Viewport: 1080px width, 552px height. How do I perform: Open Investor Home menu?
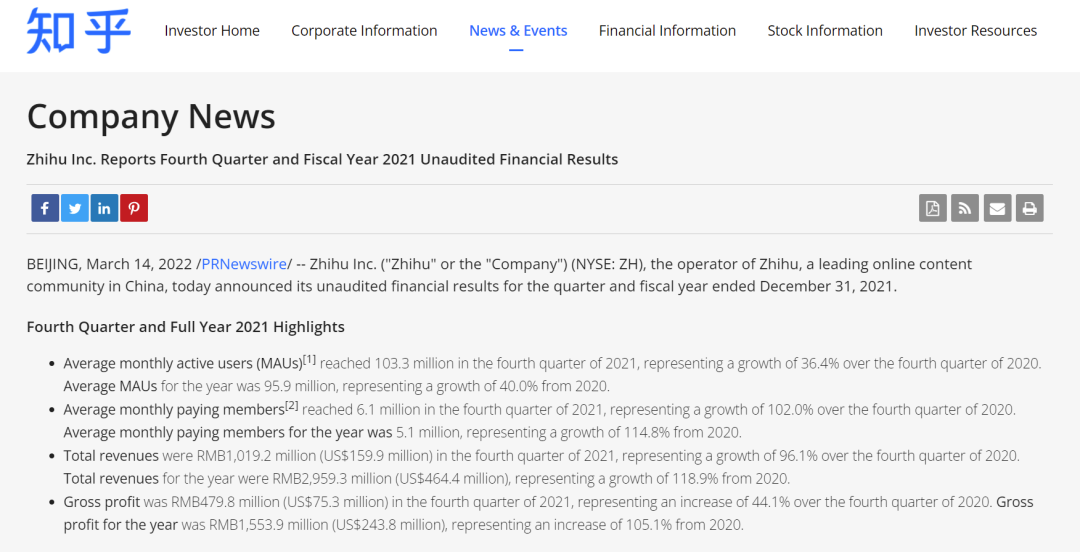point(212,31)
